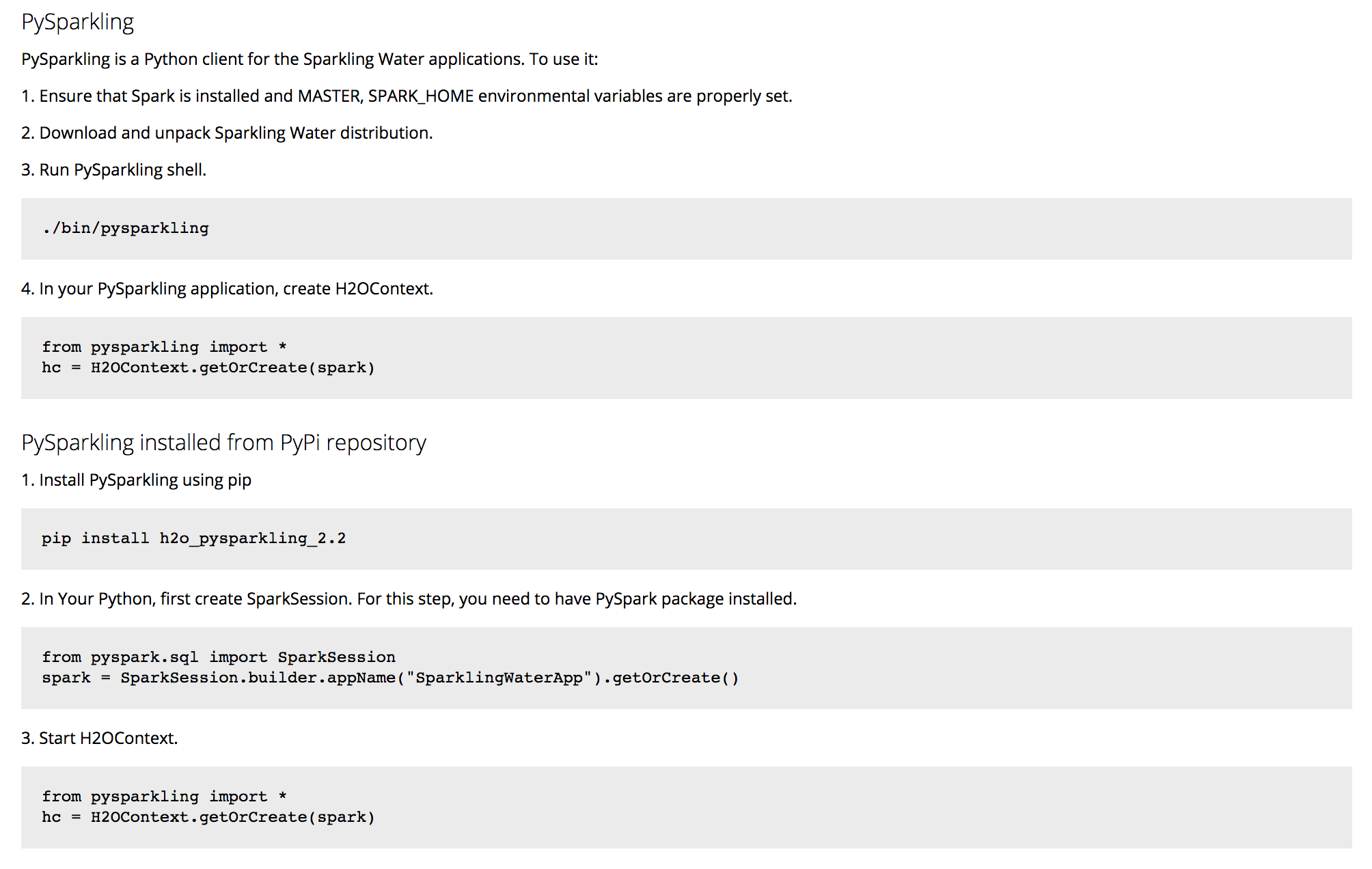Viewport: 1372px width, 869px height.
Task: Click the 'Run PySparkling shell' step text
Action: click(113, 170)
